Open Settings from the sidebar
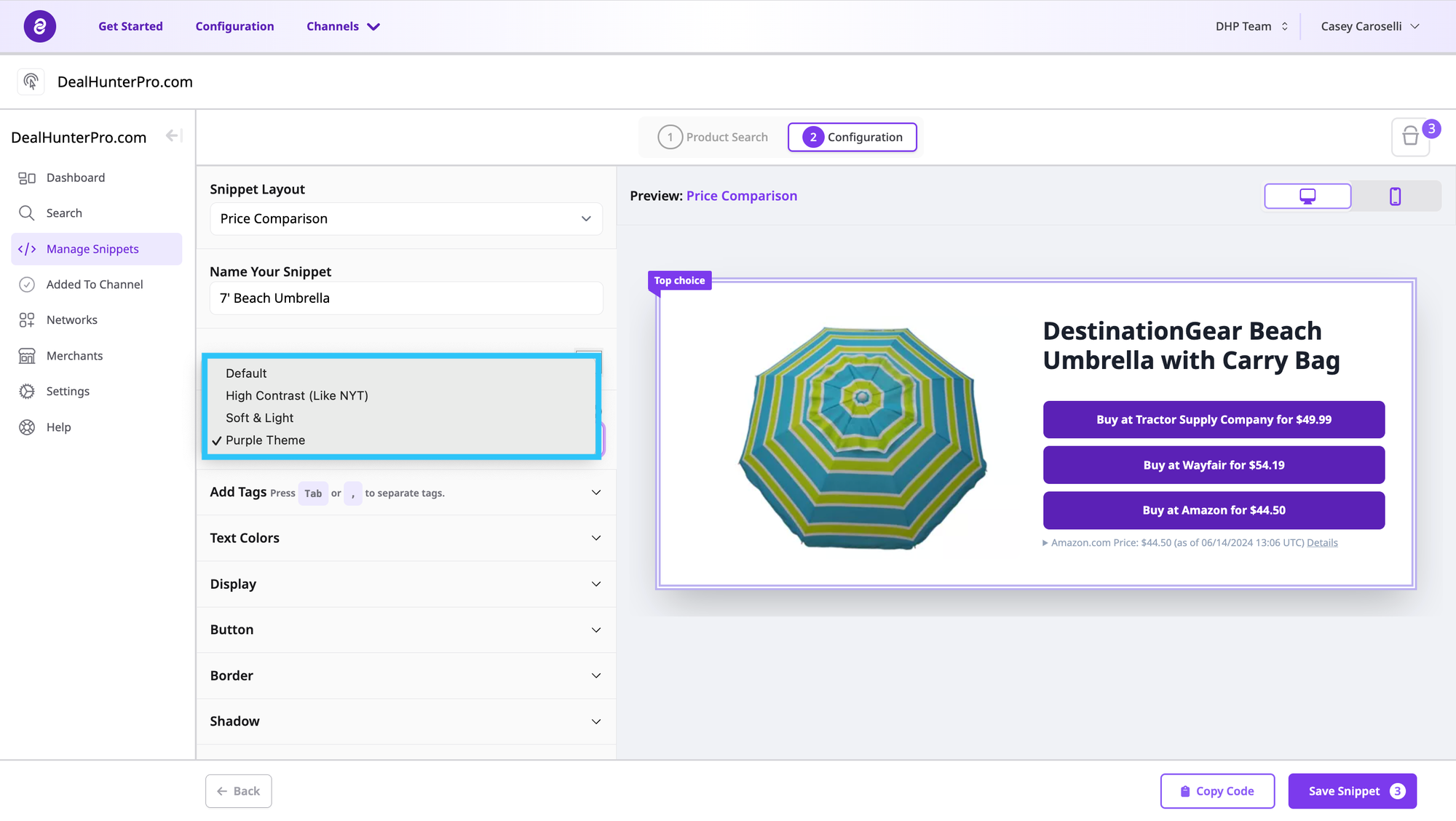This screenshot has height=821, width=1456. 68,392
